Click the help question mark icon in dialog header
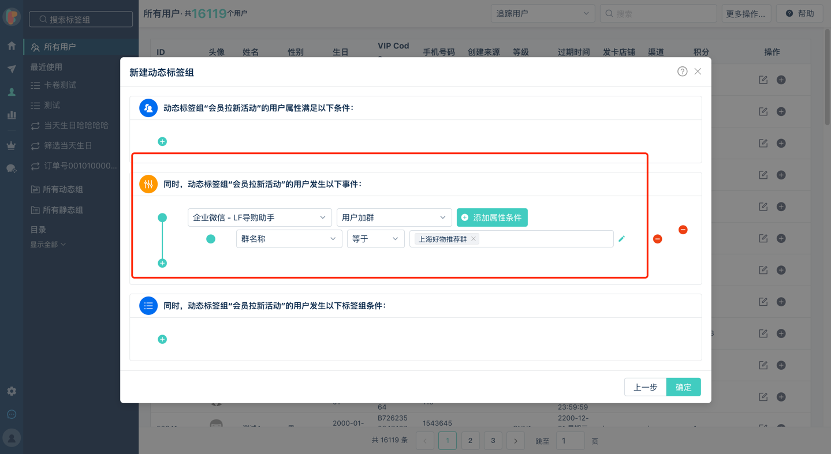The height and width of the screenshot is (454, 832). [x=682, y=72]
